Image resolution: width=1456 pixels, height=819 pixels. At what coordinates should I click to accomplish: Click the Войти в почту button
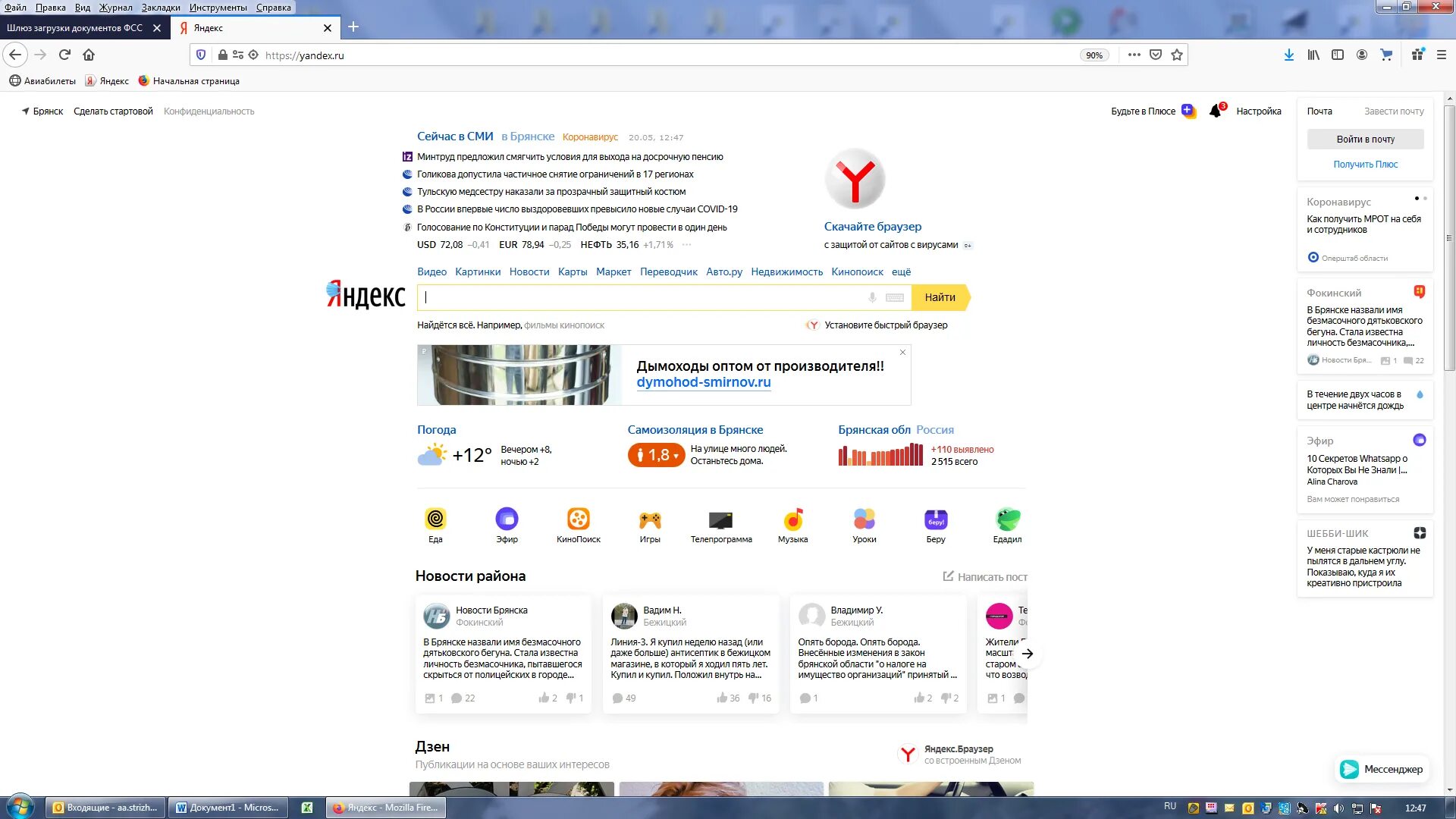pyautogui.click(x=1365, y=140)
